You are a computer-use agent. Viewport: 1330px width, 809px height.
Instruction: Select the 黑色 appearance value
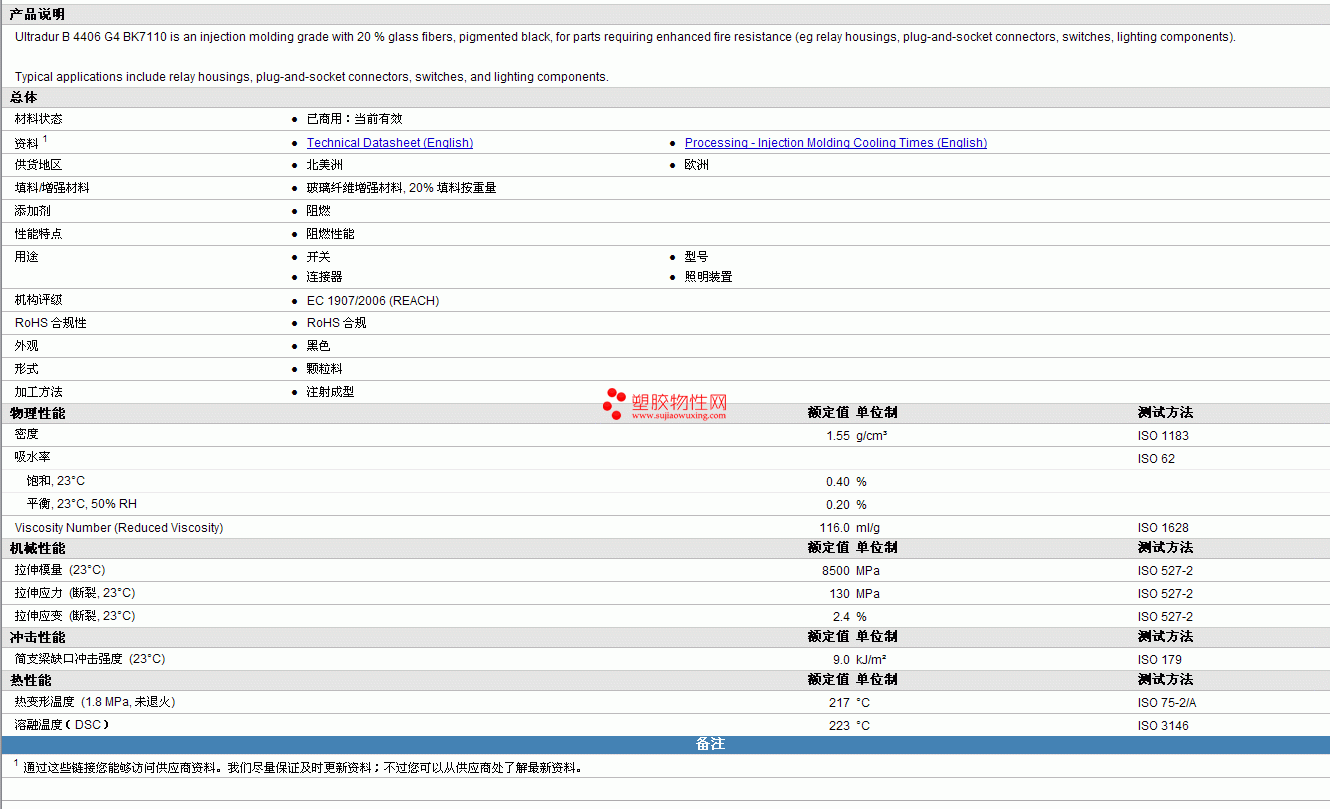[318, 346]
